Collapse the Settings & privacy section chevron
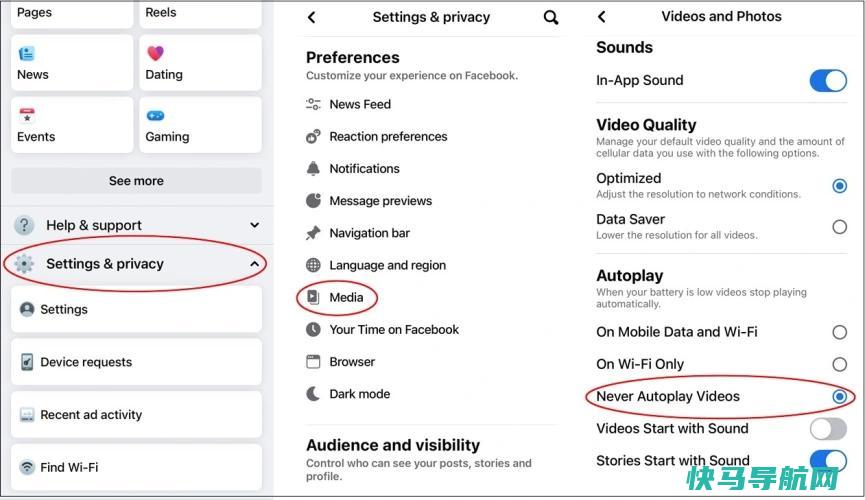Image resolution: width=865 pixels, height=500 pixels. pyautogui.click(x=254, y=264)
